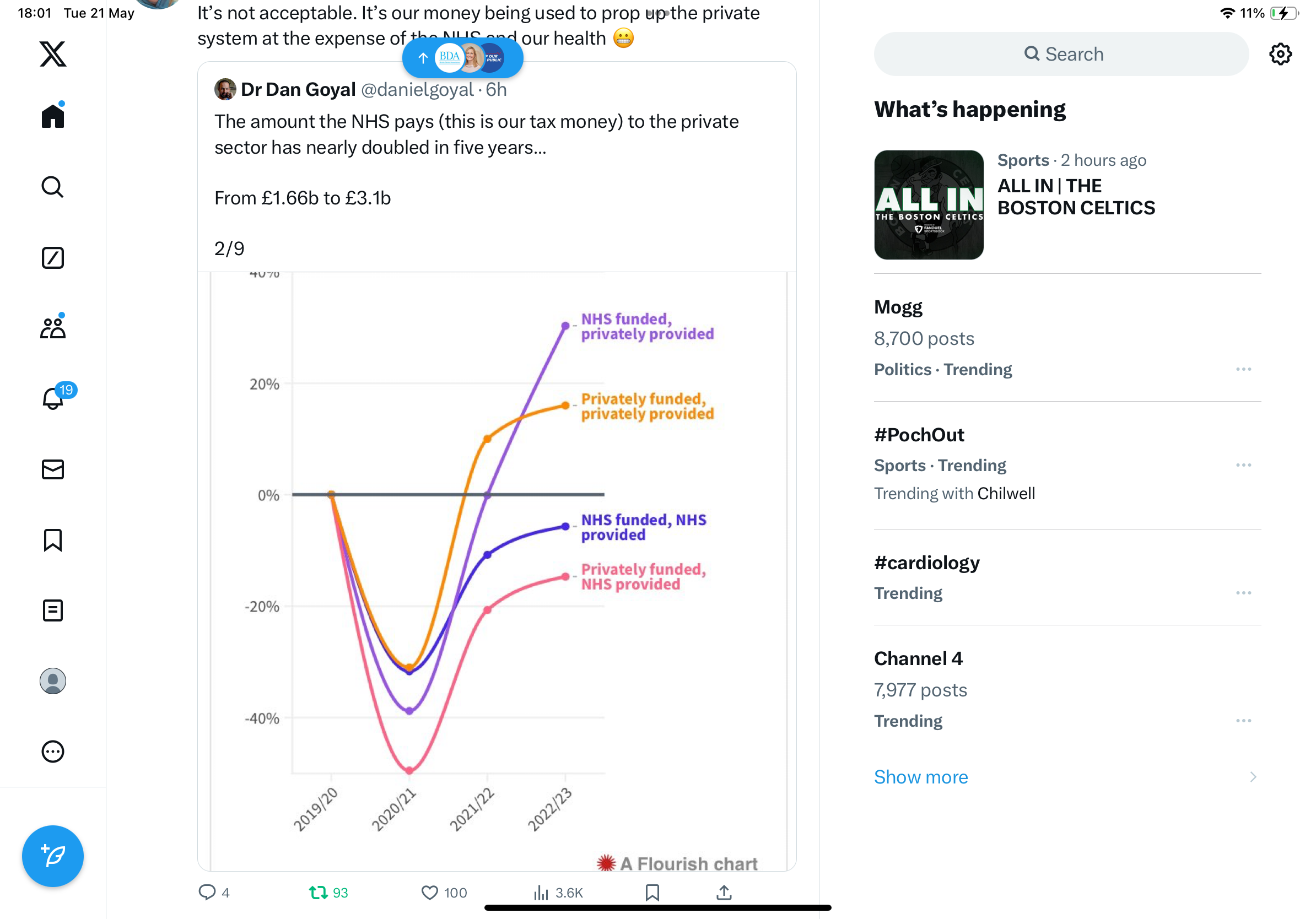Open the Lists icon in sidebar

[x=53, y=611]
